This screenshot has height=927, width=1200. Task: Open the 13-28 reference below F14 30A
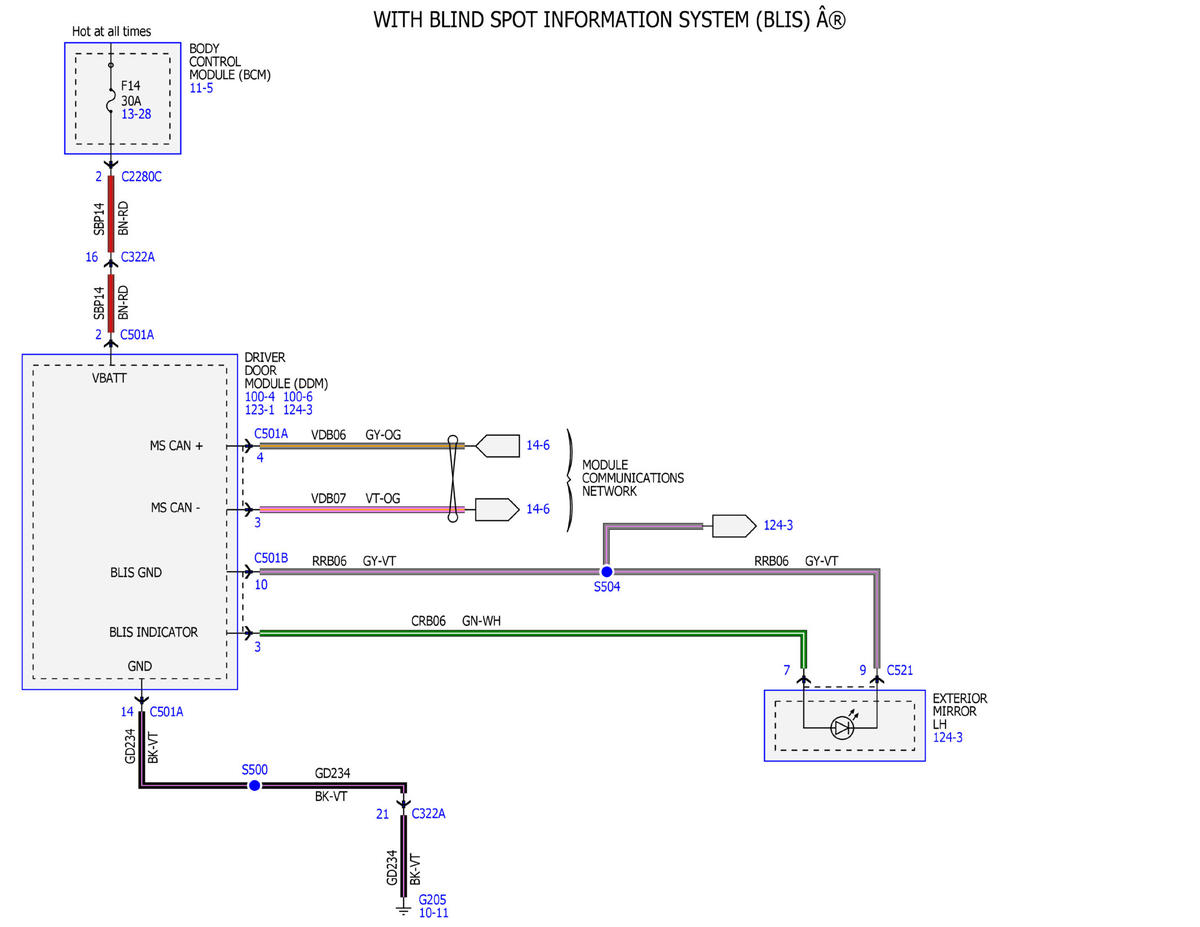137,114
